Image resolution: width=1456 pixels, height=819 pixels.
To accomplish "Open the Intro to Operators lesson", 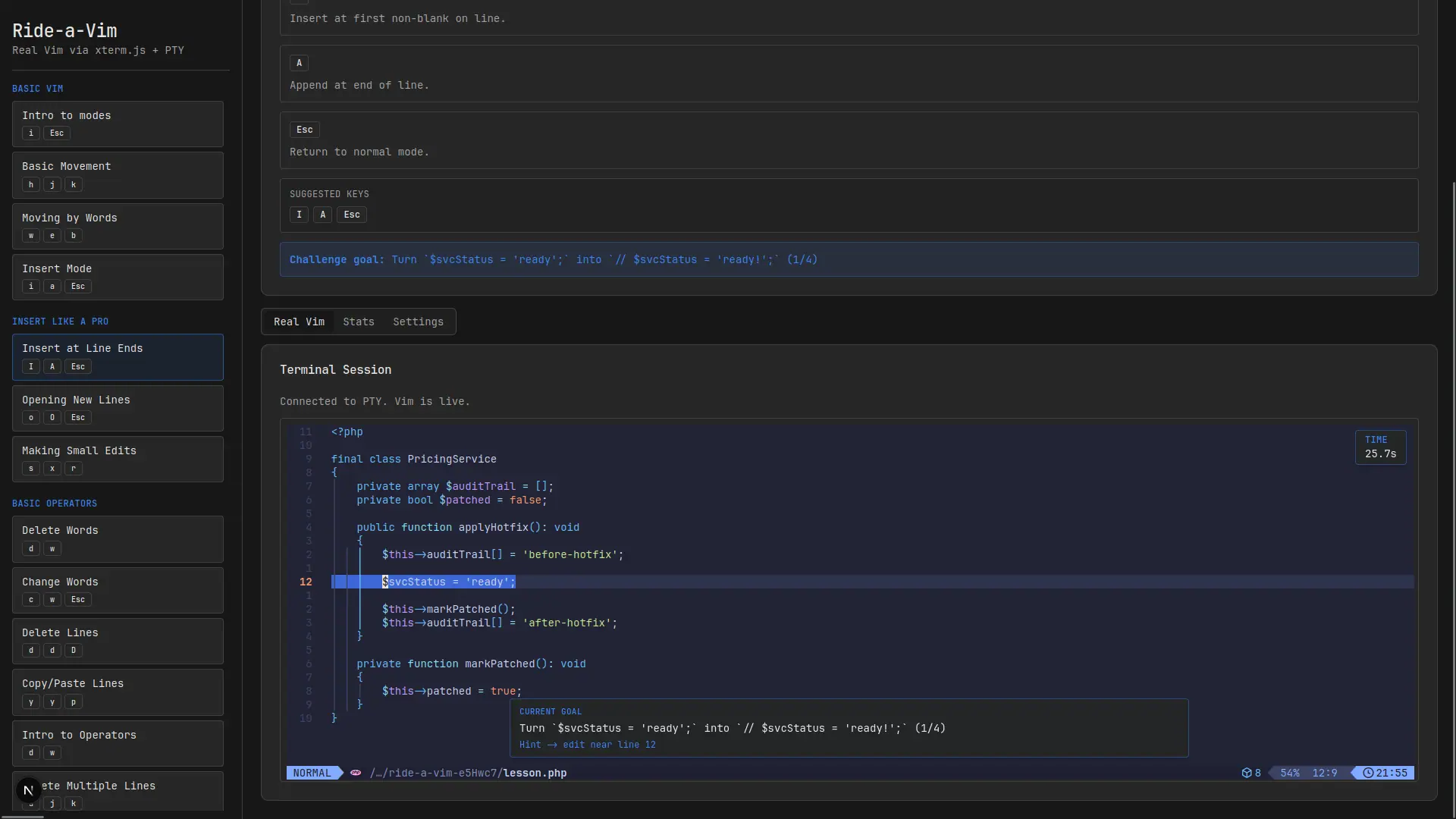I will click(118, 743).
